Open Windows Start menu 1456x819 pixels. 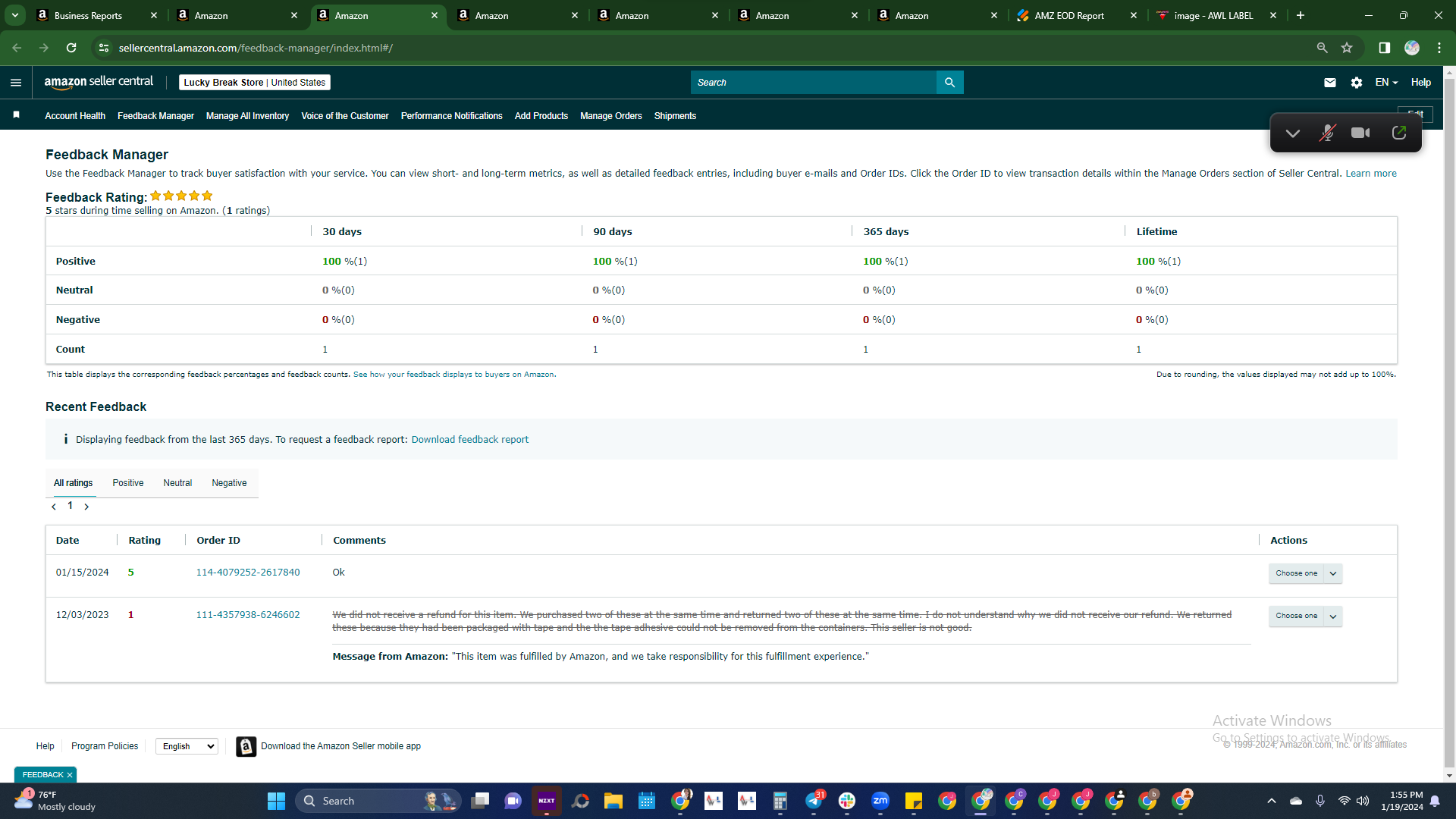pyautogui.click(x=276, y=801)
